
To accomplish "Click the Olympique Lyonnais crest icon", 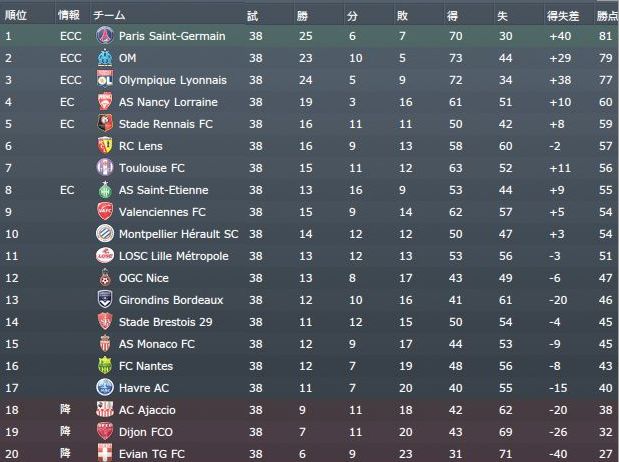I will pyautogui.click(x=104, y=80).
